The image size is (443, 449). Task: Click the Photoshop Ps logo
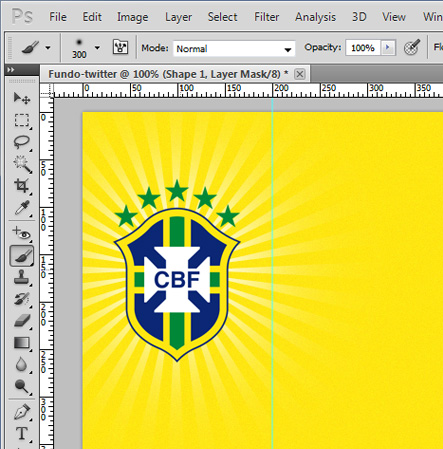pos(22,16)
